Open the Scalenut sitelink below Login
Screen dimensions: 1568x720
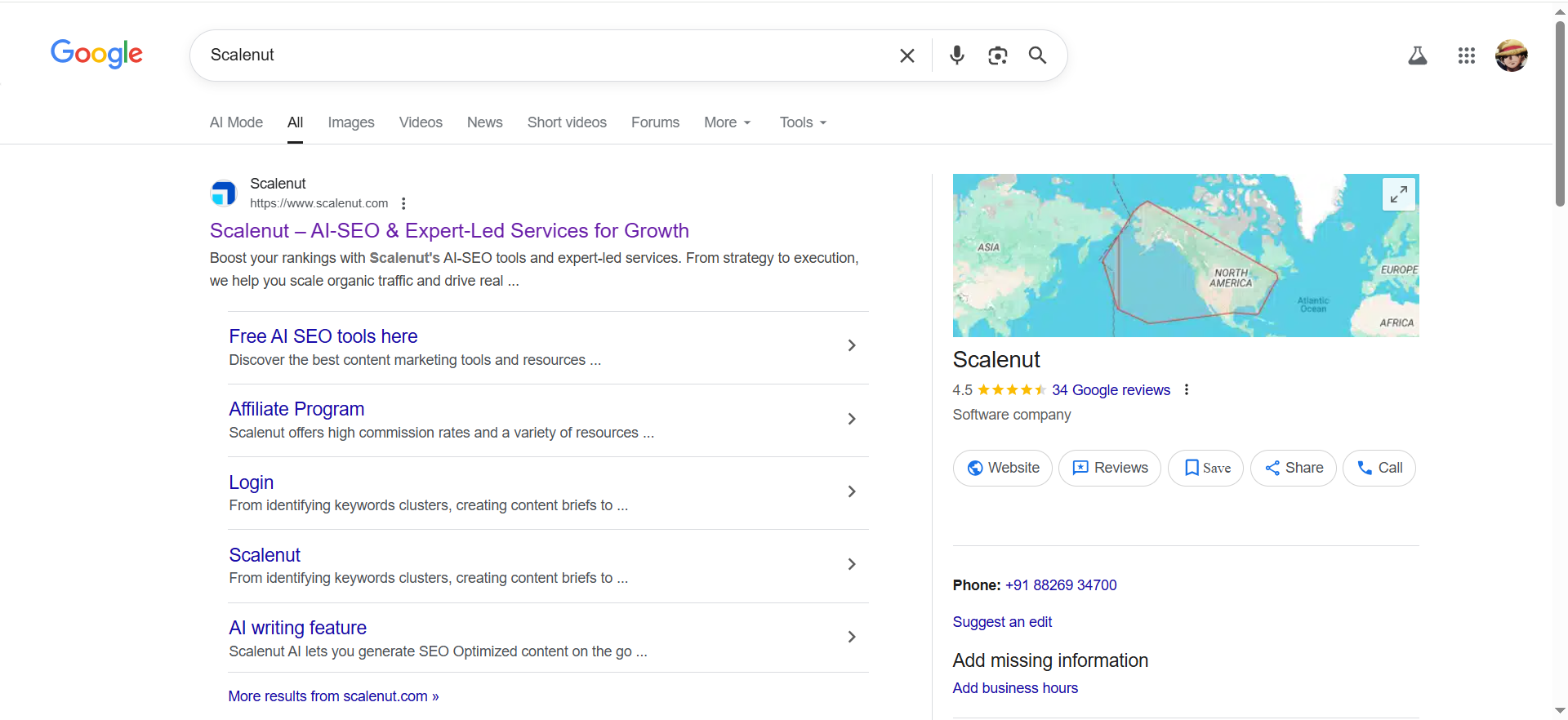pyautogui.click(x=265, y=555)
